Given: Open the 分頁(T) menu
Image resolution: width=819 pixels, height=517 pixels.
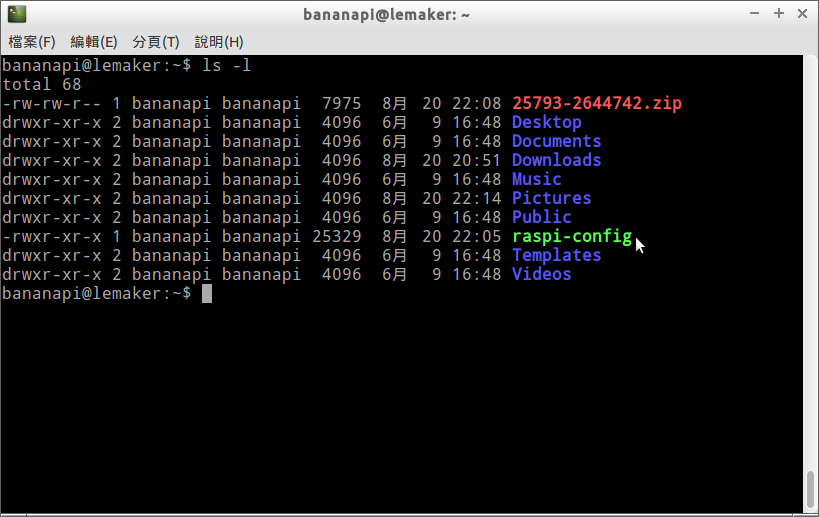Looking at the screenshot, I should 155,42.
